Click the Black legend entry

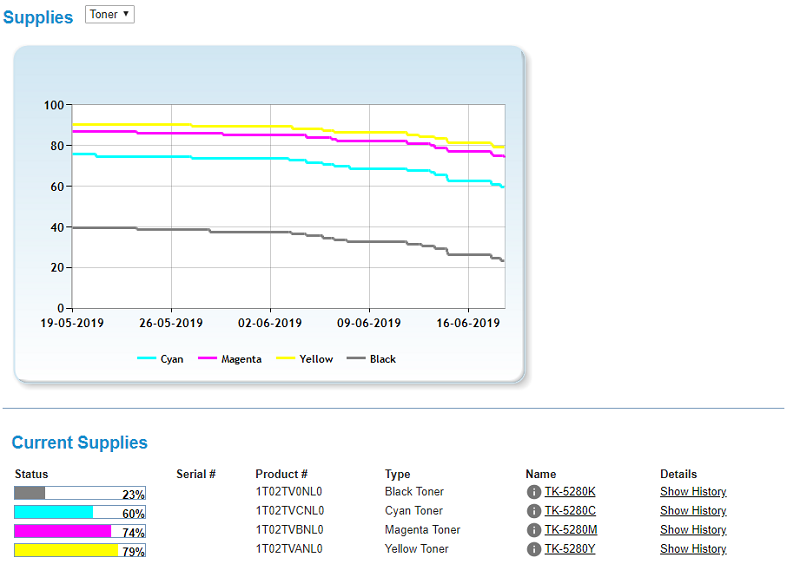pos(371,359)
